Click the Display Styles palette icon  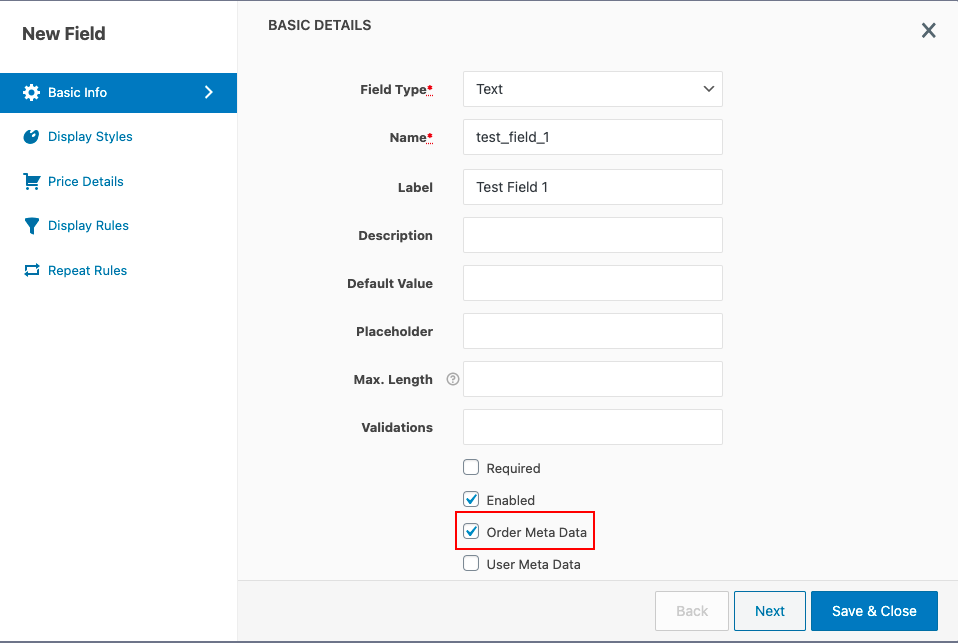pyautogui.click(x=31, y=137)
